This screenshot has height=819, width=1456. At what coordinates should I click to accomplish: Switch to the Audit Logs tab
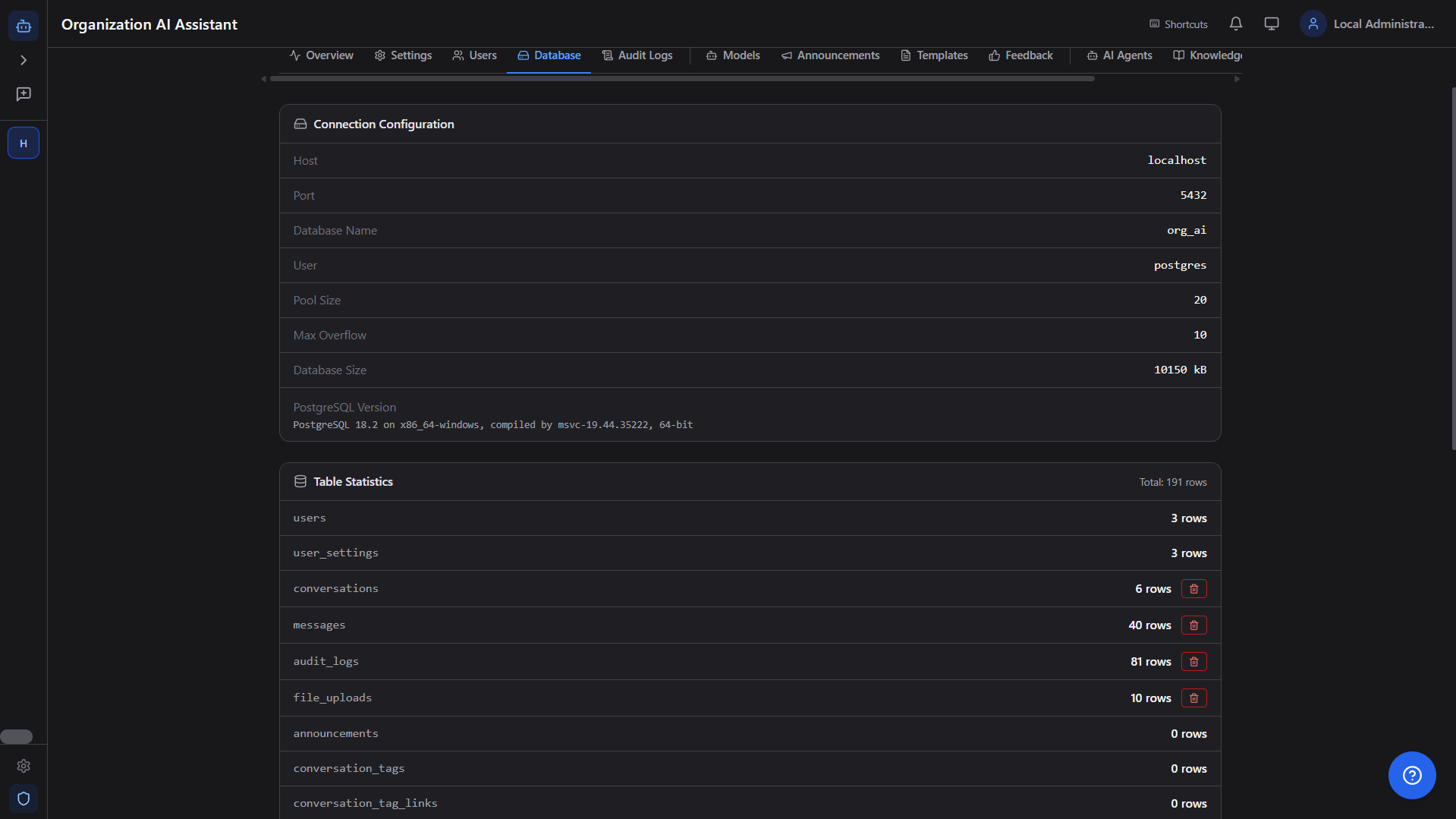(637, 55)
